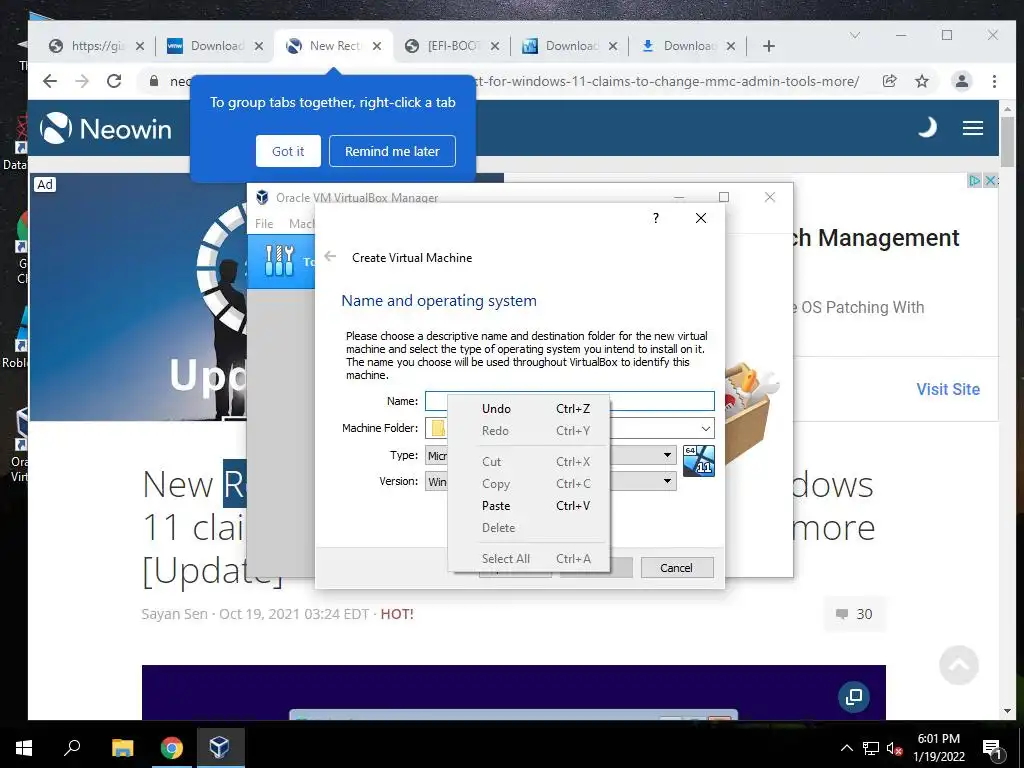Click the Chrome forward arrow
Viewport: 1024px width, 768px height.
(x=82, y=81)
